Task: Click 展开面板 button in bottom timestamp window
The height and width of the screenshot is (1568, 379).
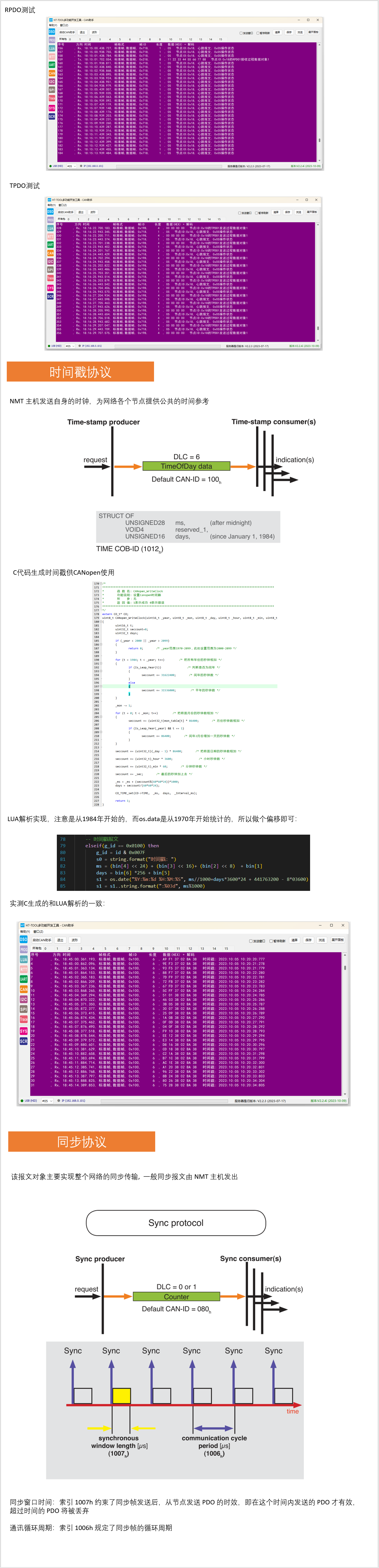Action: (x=337, y=940)
